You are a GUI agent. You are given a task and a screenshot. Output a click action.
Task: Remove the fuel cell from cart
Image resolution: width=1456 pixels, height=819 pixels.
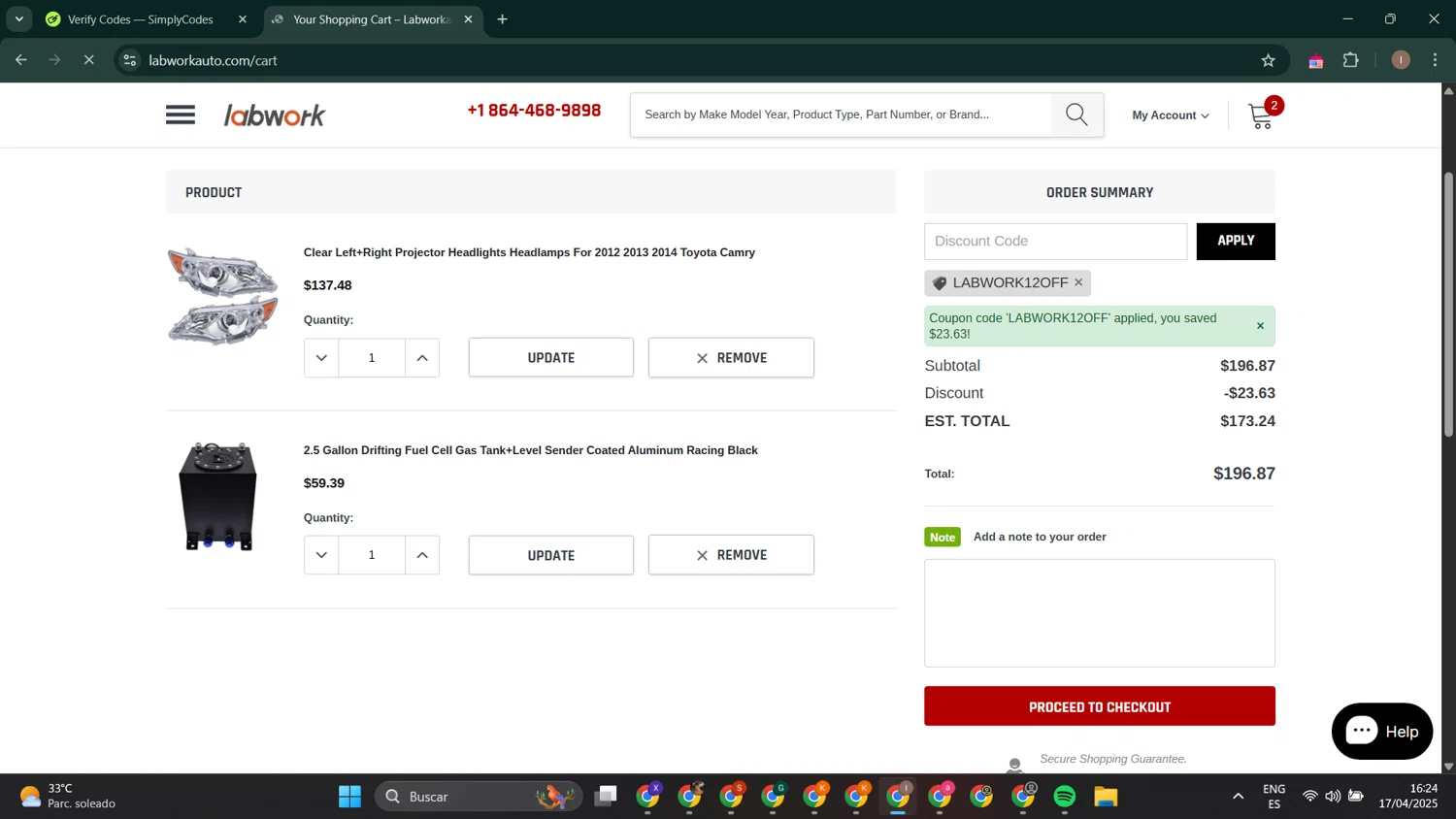(x=731, y=555)
